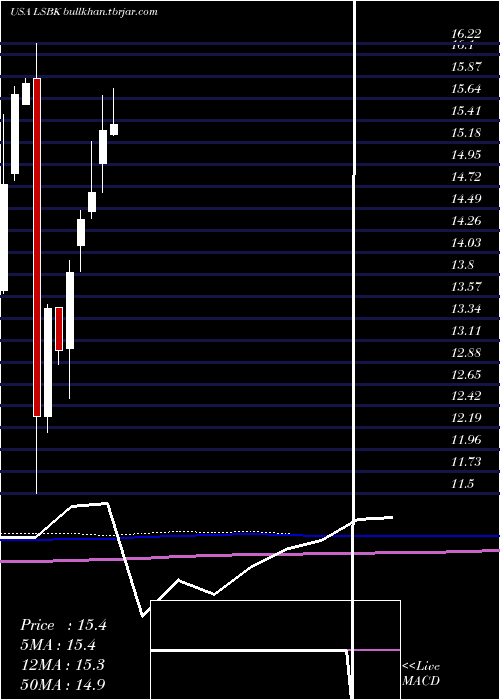Click the 15.18 price axis label
Screen dimensions: 500x700
(466, 133)
